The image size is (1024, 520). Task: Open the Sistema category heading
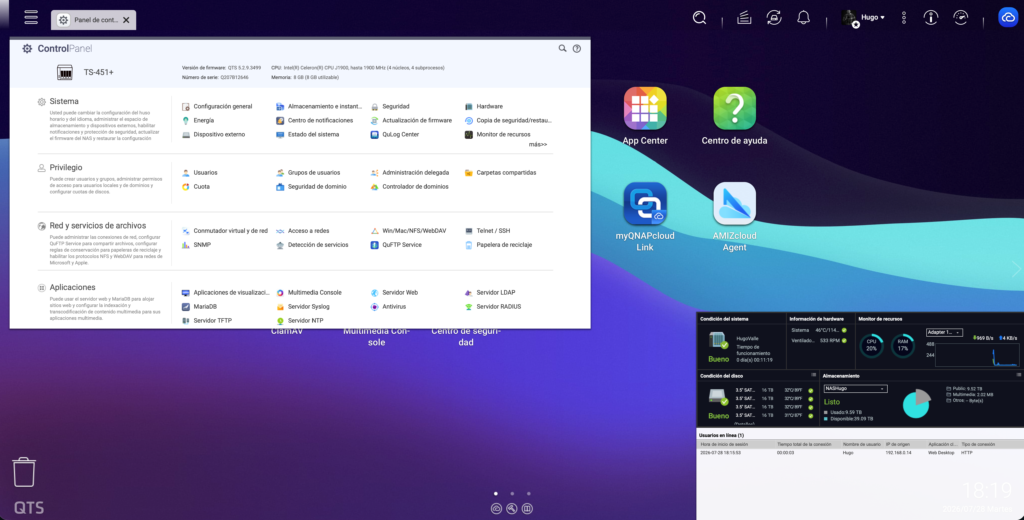point(64,101)
